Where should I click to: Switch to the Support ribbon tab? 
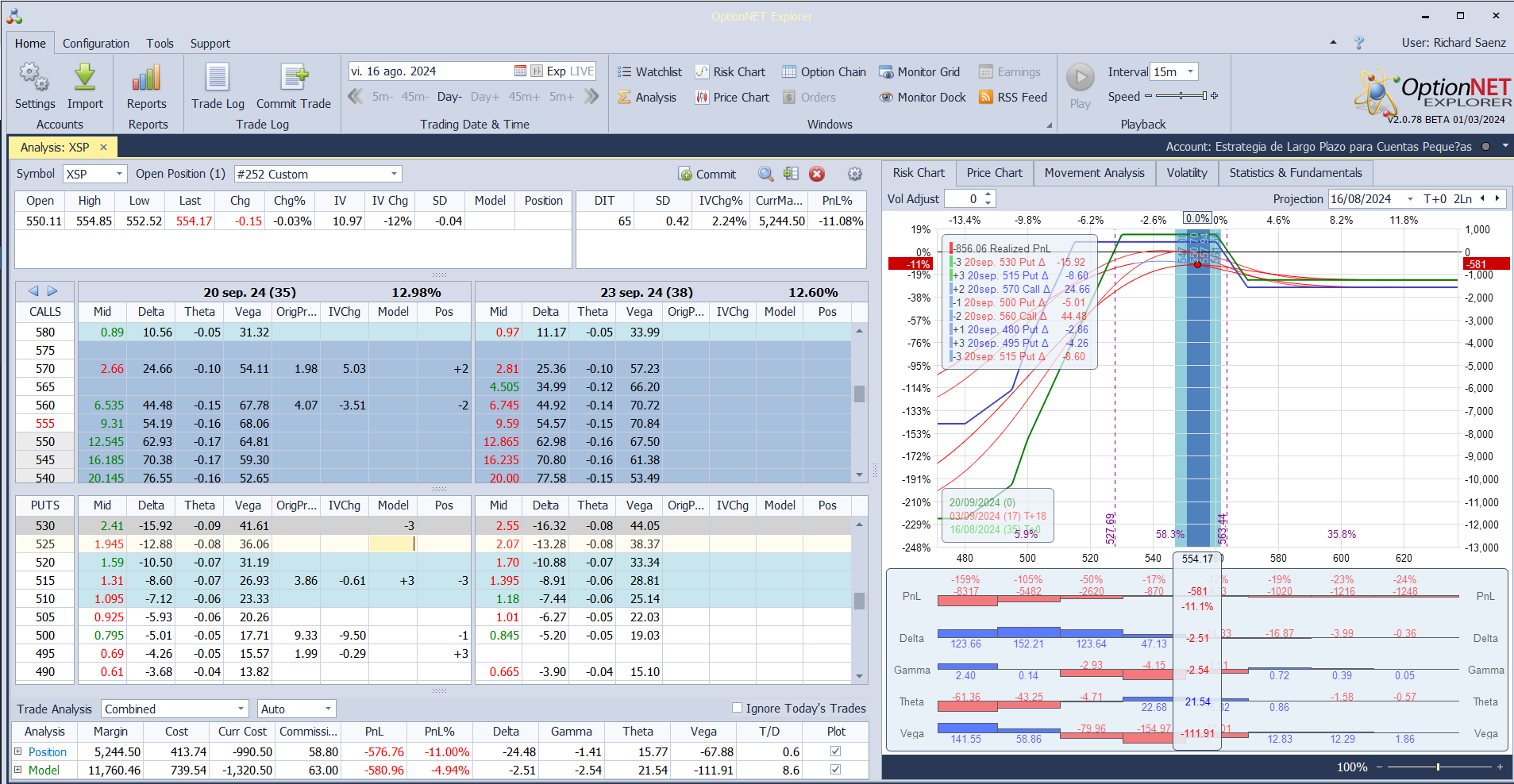point(210,44)
